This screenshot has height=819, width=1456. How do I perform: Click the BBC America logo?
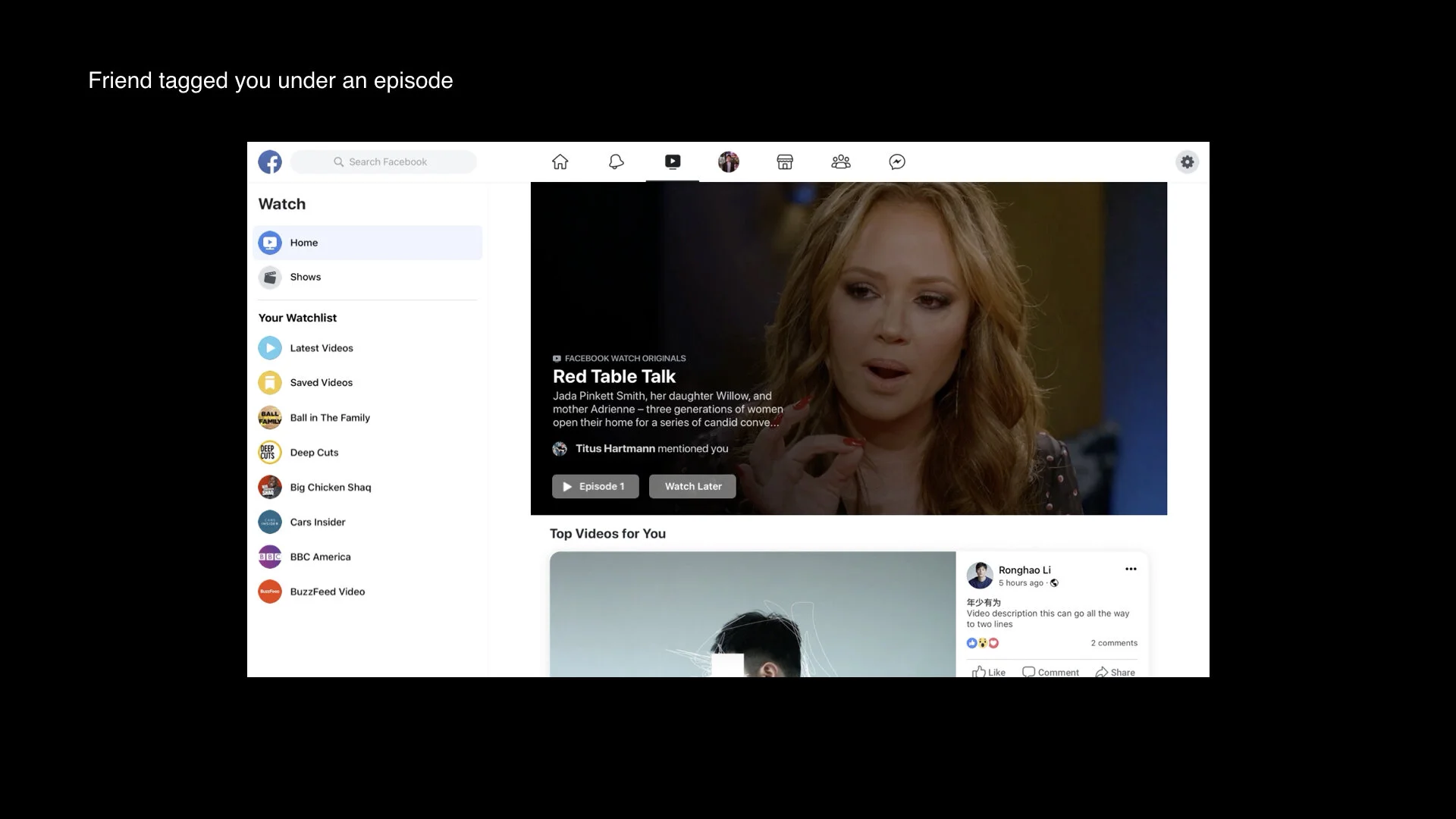click(270, 557)
